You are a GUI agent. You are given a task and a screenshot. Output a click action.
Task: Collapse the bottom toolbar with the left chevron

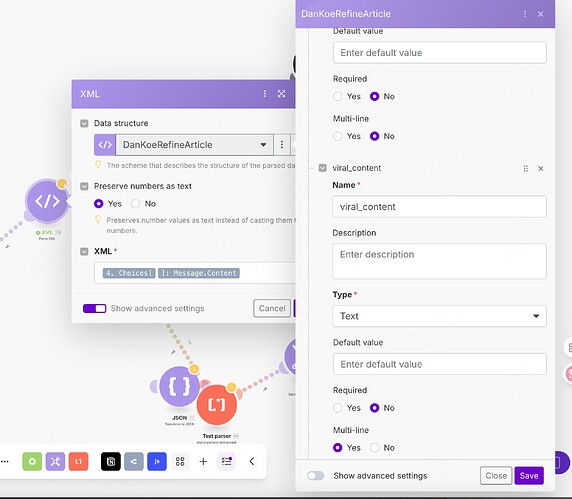coord(252,461)
